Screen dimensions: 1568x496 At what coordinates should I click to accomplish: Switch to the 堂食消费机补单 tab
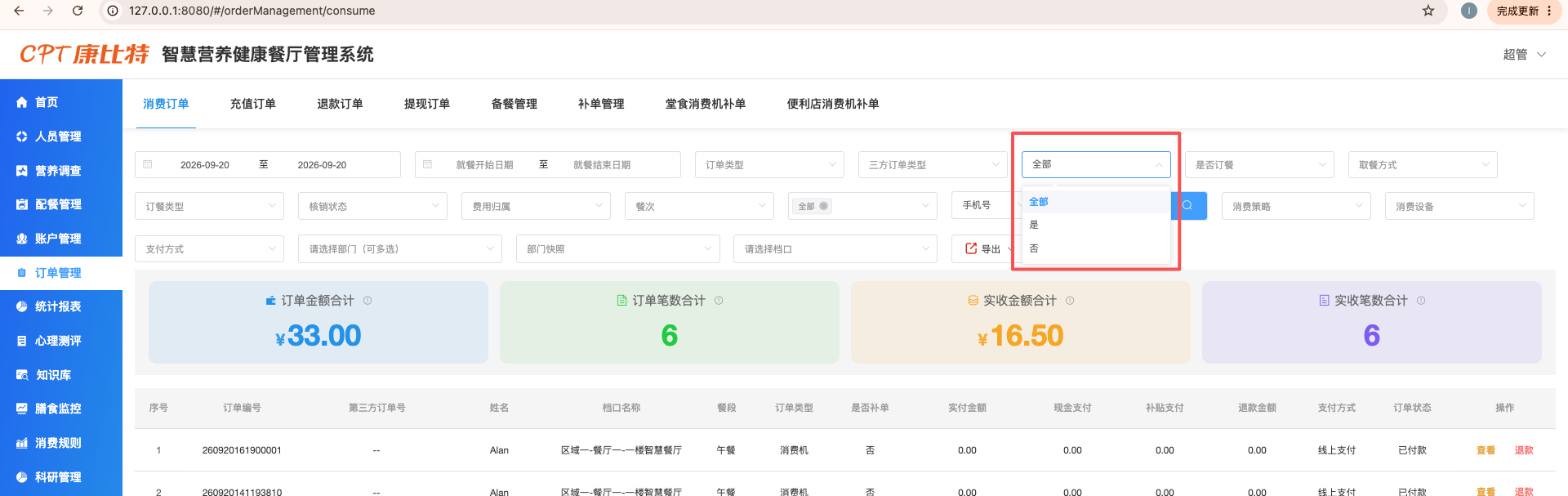pos(706,104)
